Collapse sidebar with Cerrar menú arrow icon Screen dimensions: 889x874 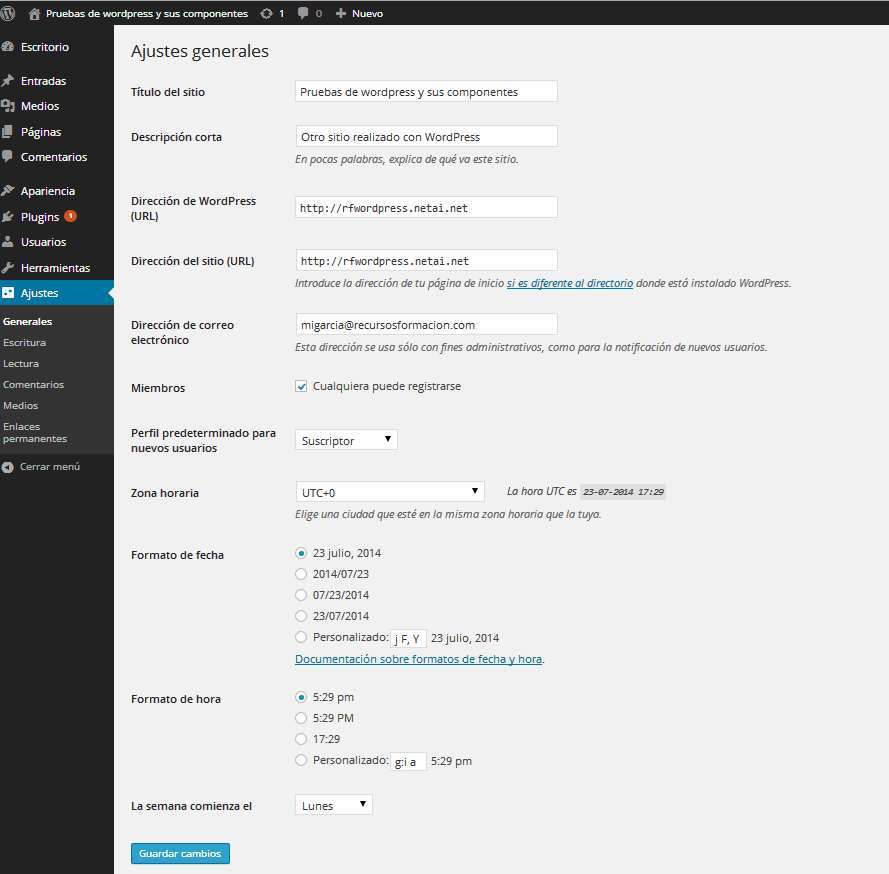(8, 467)
